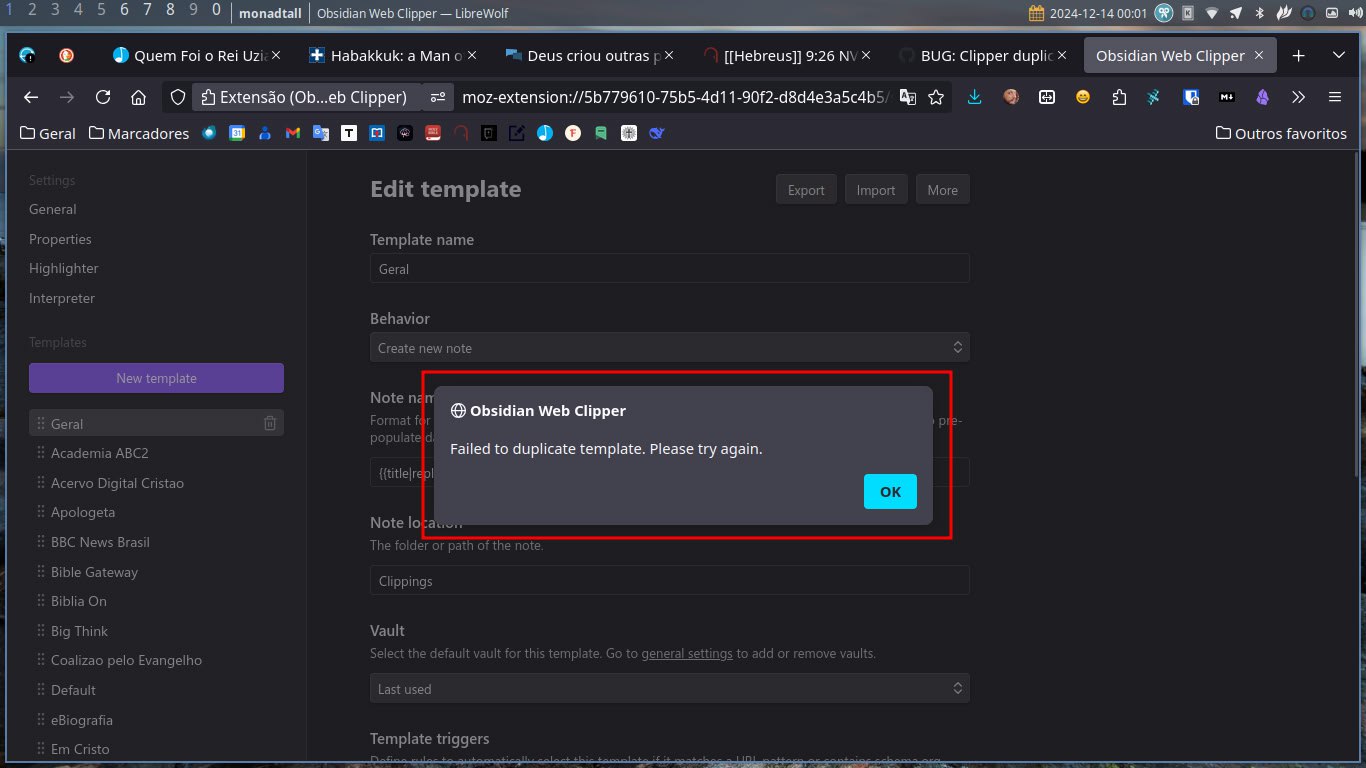Open the Behavior dropdown

[x=669, y=348]
